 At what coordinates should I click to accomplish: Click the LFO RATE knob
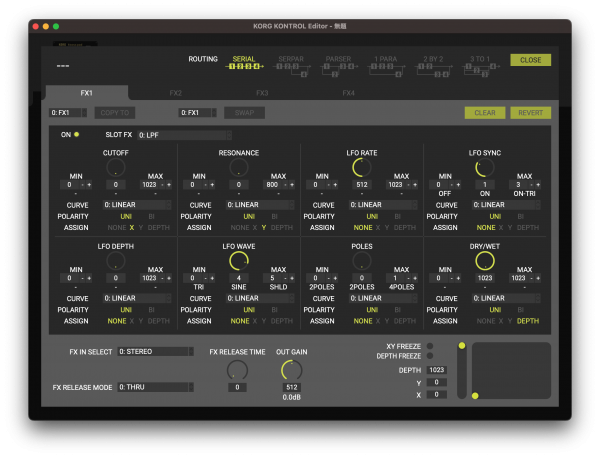click(364, 167)
